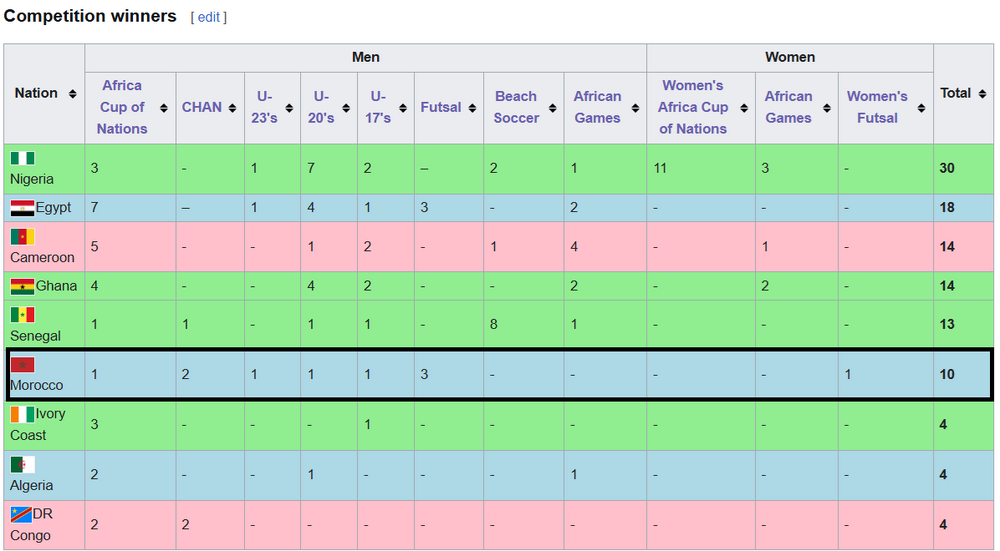
Task: Click the Ivory Coast flag icon
Action: [22, 415]
